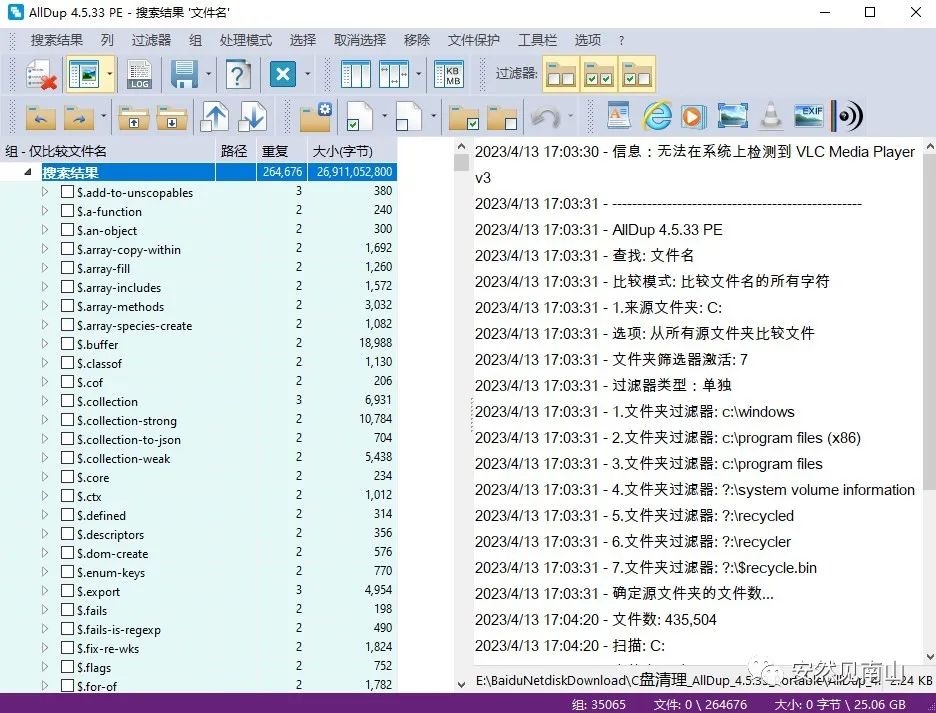Open the help question mark icon
This screenshot has width=936, height=713.
tap(237, 75)
